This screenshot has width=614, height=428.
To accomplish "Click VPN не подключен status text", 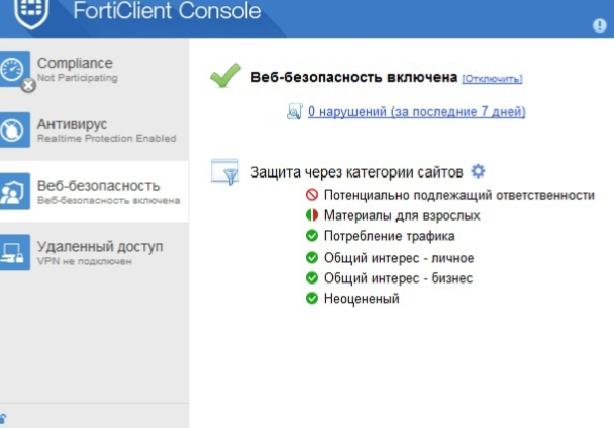I will (x=84, y=261).
